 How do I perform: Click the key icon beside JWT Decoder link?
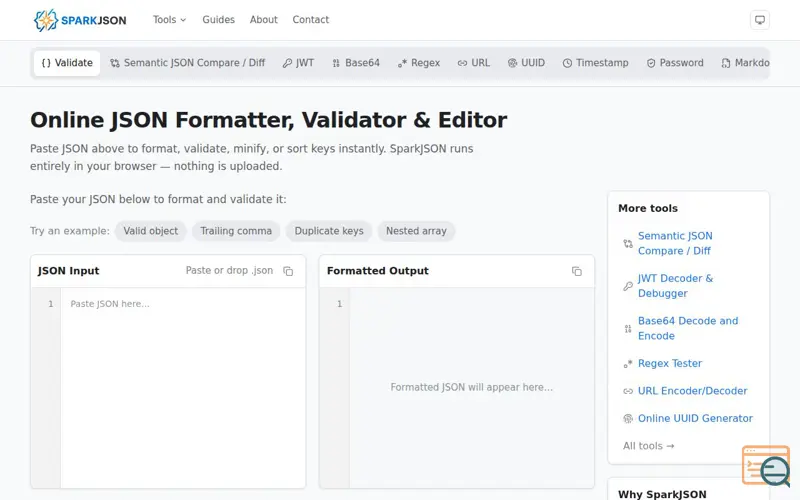[628, 286]
